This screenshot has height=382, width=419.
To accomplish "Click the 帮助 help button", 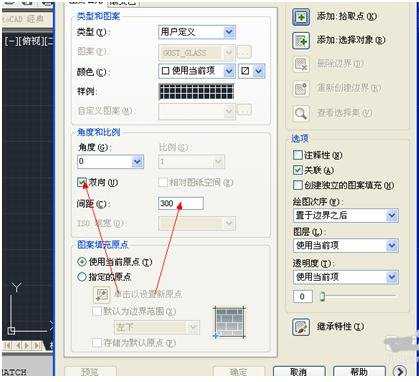I will [359, 372].
